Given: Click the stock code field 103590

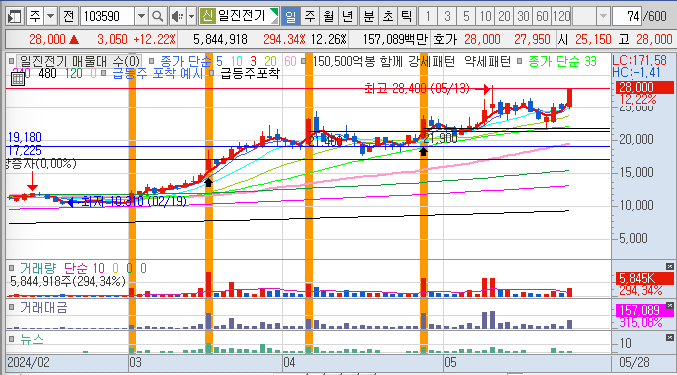Looking at the screenshot, I should point(108,16).
